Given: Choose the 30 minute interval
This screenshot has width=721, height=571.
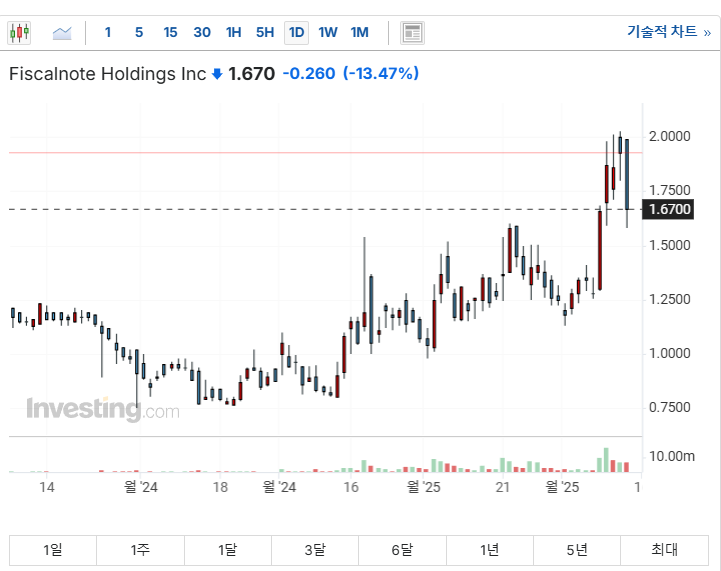Looking at the screenshot, I should pos(202,32).
